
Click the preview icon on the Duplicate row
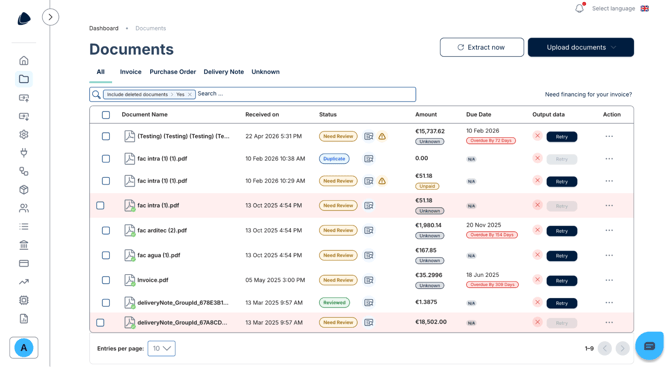pyautogui.click(x=369, y=159)
